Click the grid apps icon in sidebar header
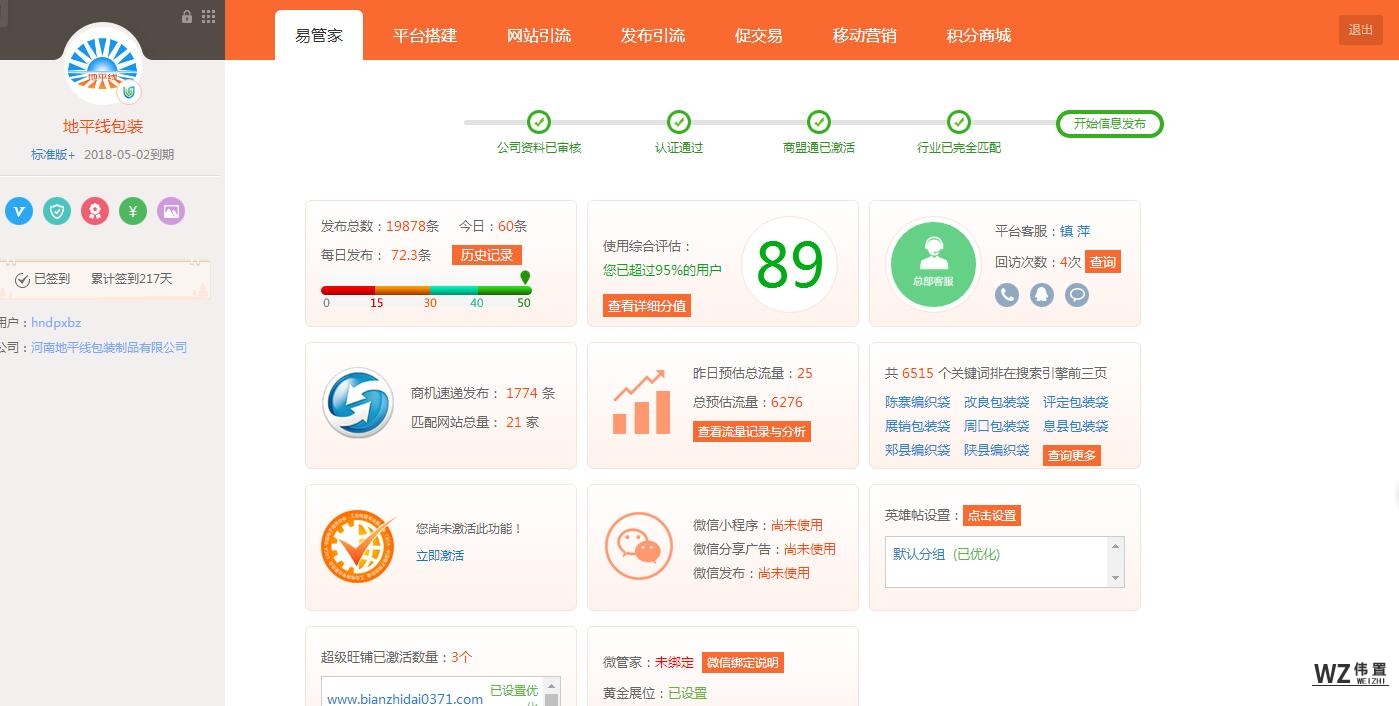This screenshot has height=706, width=1399. click(x=208, y=16)
